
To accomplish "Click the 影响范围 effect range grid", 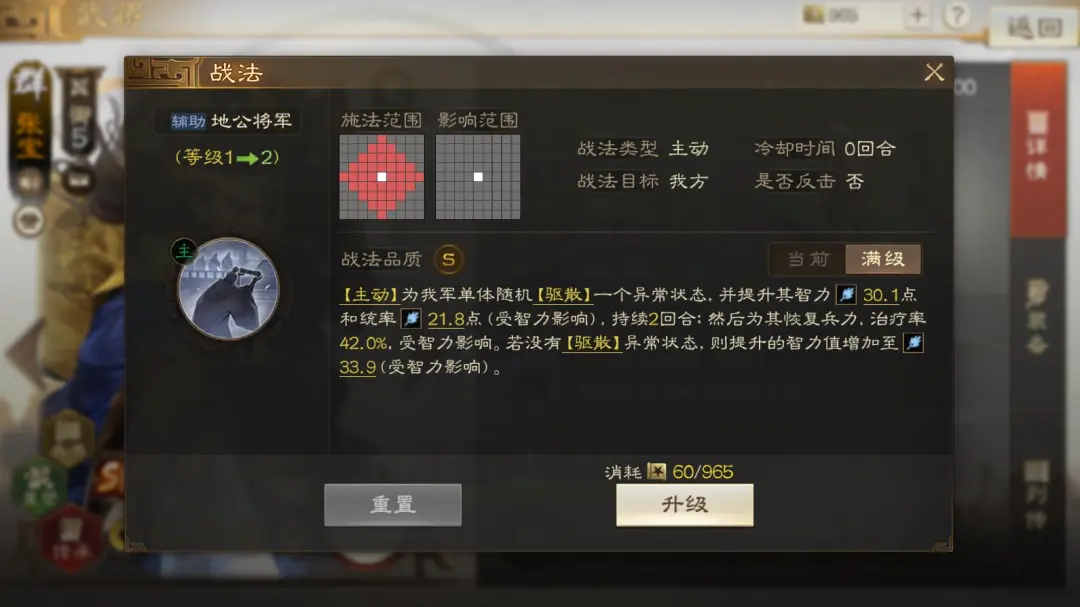I will coord(478,177).
